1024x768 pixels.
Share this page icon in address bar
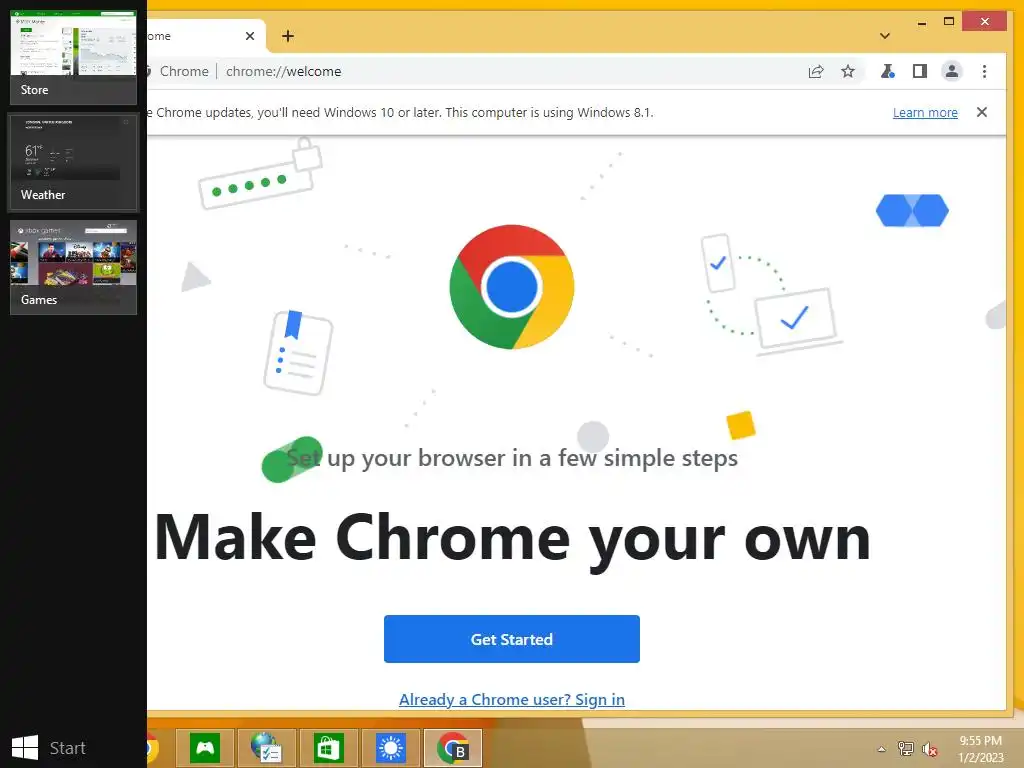tap(816, 71)
